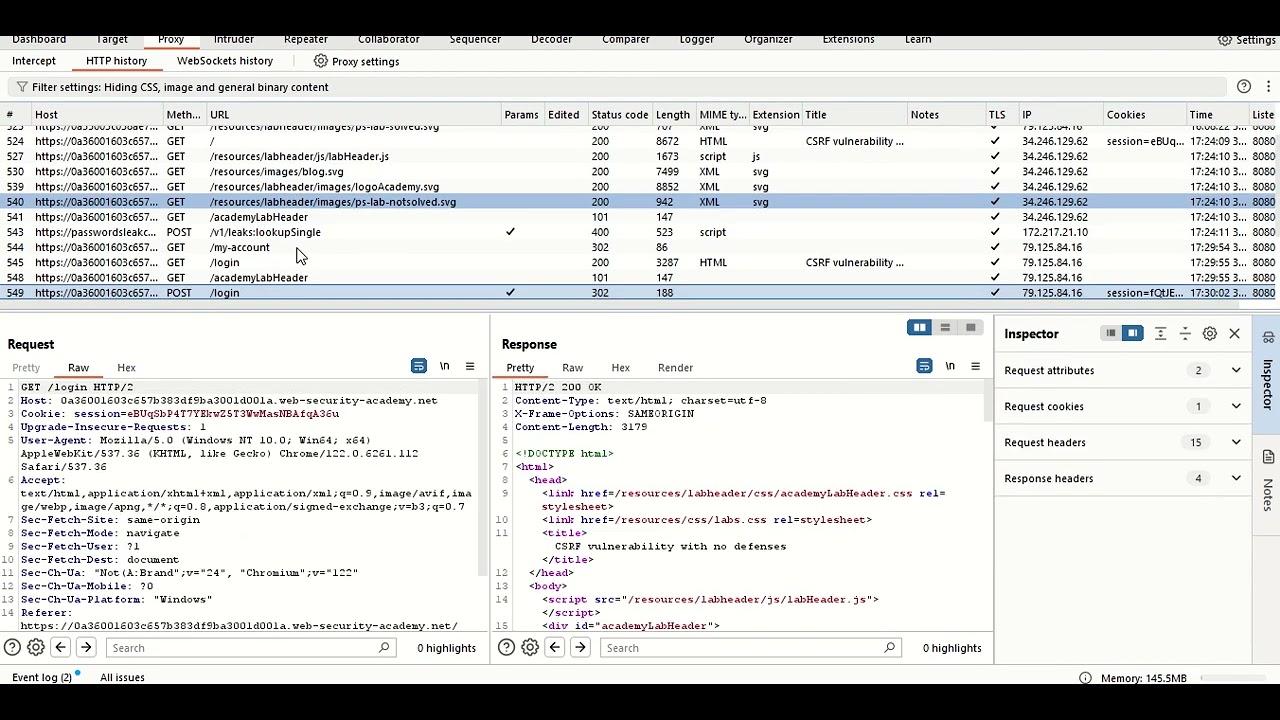Screen dimensions: 1280x720
Task: Collapse all Inspector sections icon
Action: [x=1185, y=333]
